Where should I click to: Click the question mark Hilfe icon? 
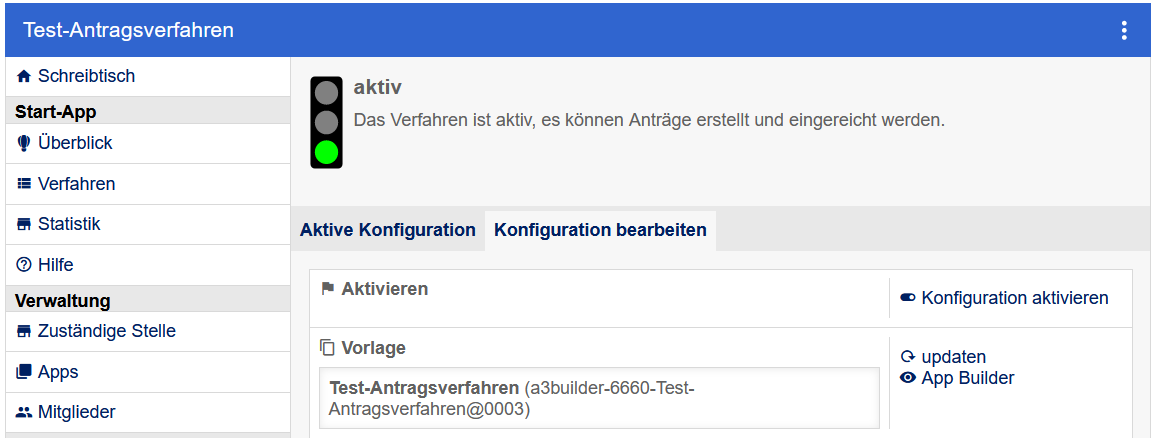(x=24, y=265)
